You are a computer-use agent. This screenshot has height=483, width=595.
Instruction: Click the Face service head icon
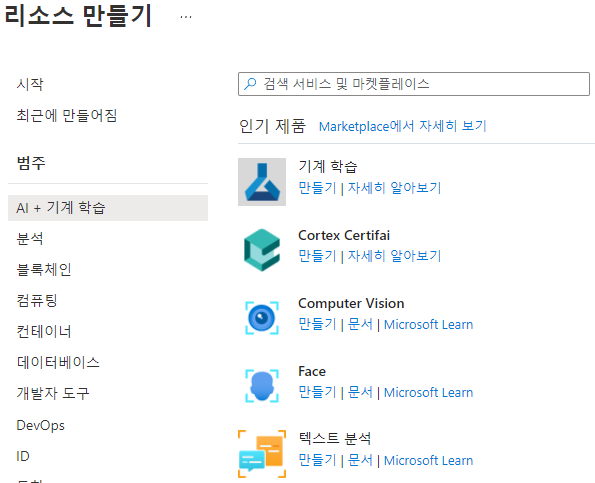[x=262, y=385]
